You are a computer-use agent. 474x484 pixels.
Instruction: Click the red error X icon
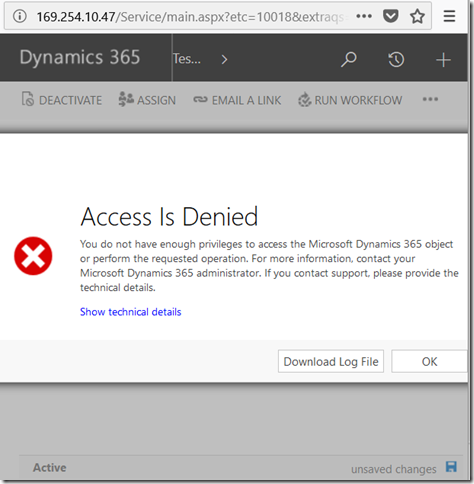(x=33, y=256)
